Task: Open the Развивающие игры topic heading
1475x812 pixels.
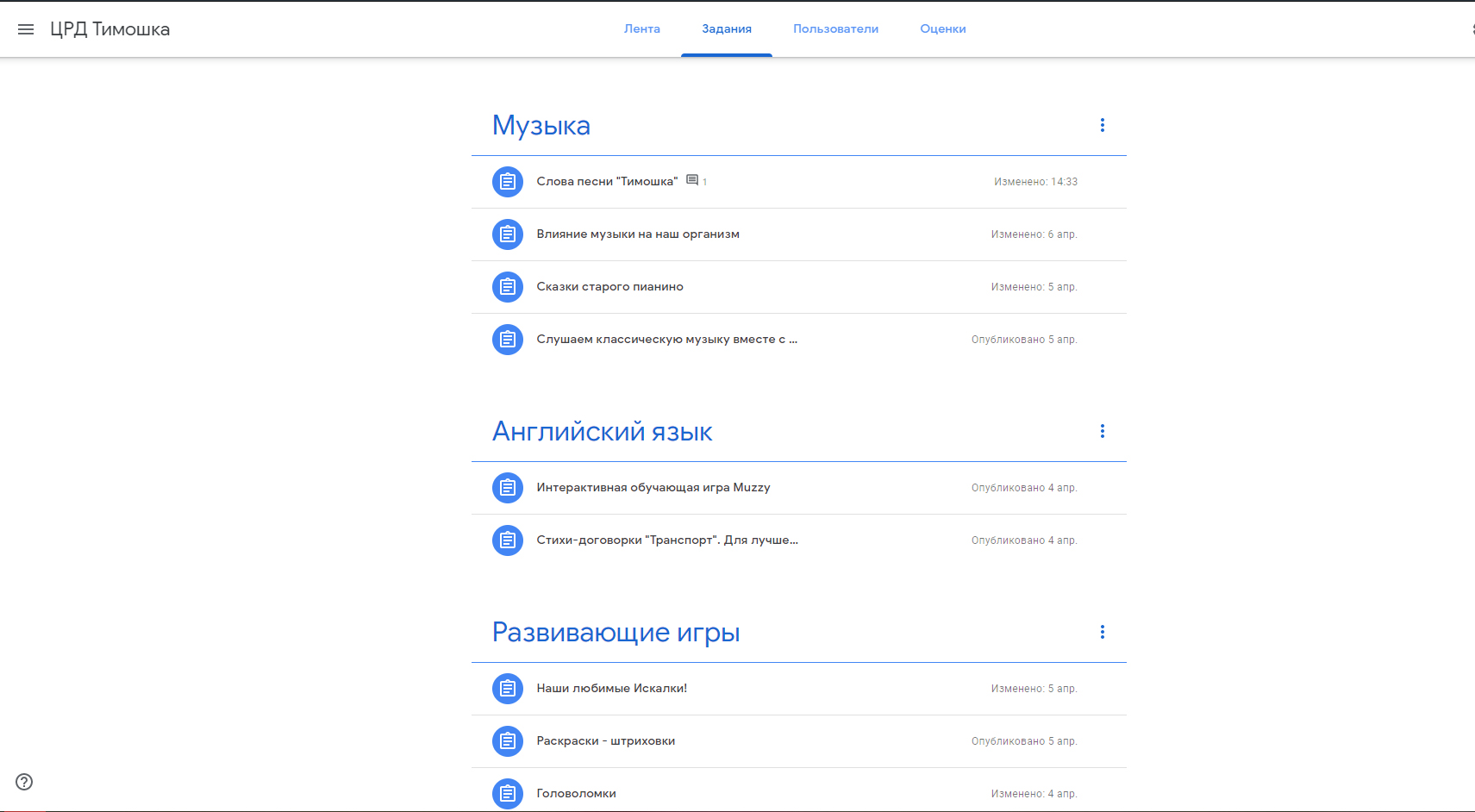Action: click(616, 633)
